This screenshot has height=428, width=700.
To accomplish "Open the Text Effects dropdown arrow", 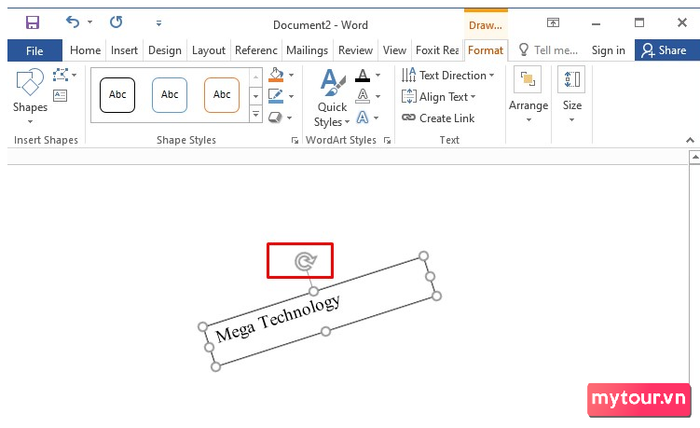I will click(376, 118).
